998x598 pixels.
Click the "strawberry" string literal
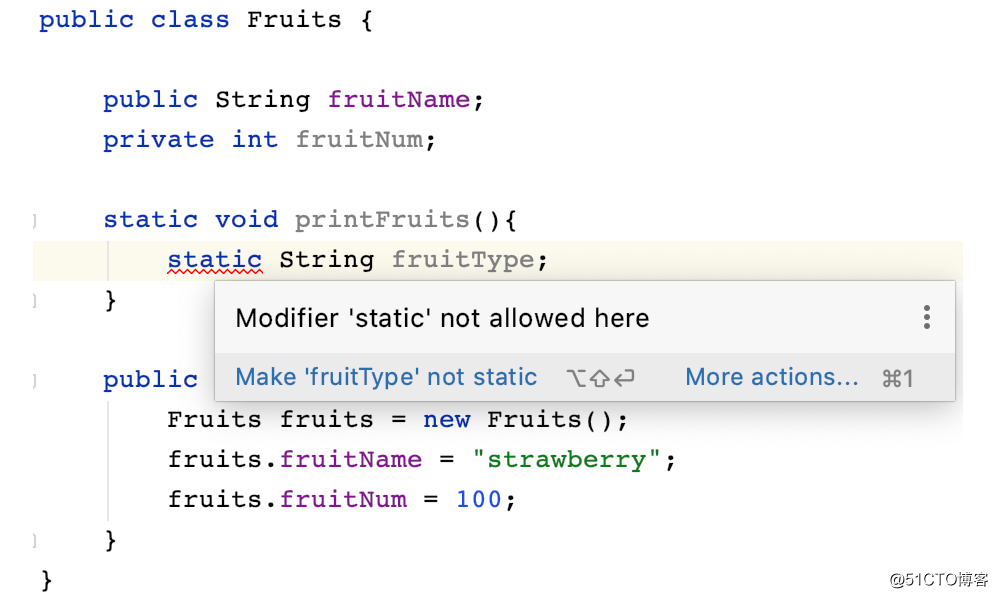pos(566,459)
